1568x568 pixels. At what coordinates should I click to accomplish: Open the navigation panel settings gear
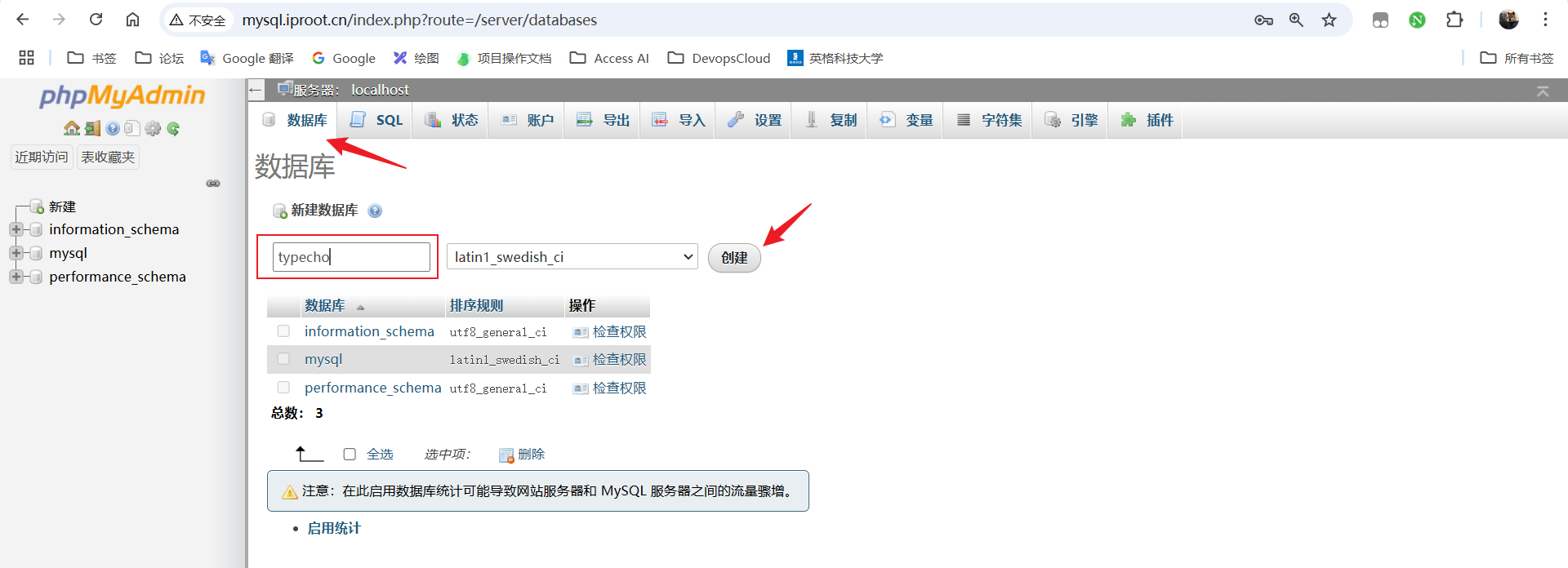[x=153, y=128]
